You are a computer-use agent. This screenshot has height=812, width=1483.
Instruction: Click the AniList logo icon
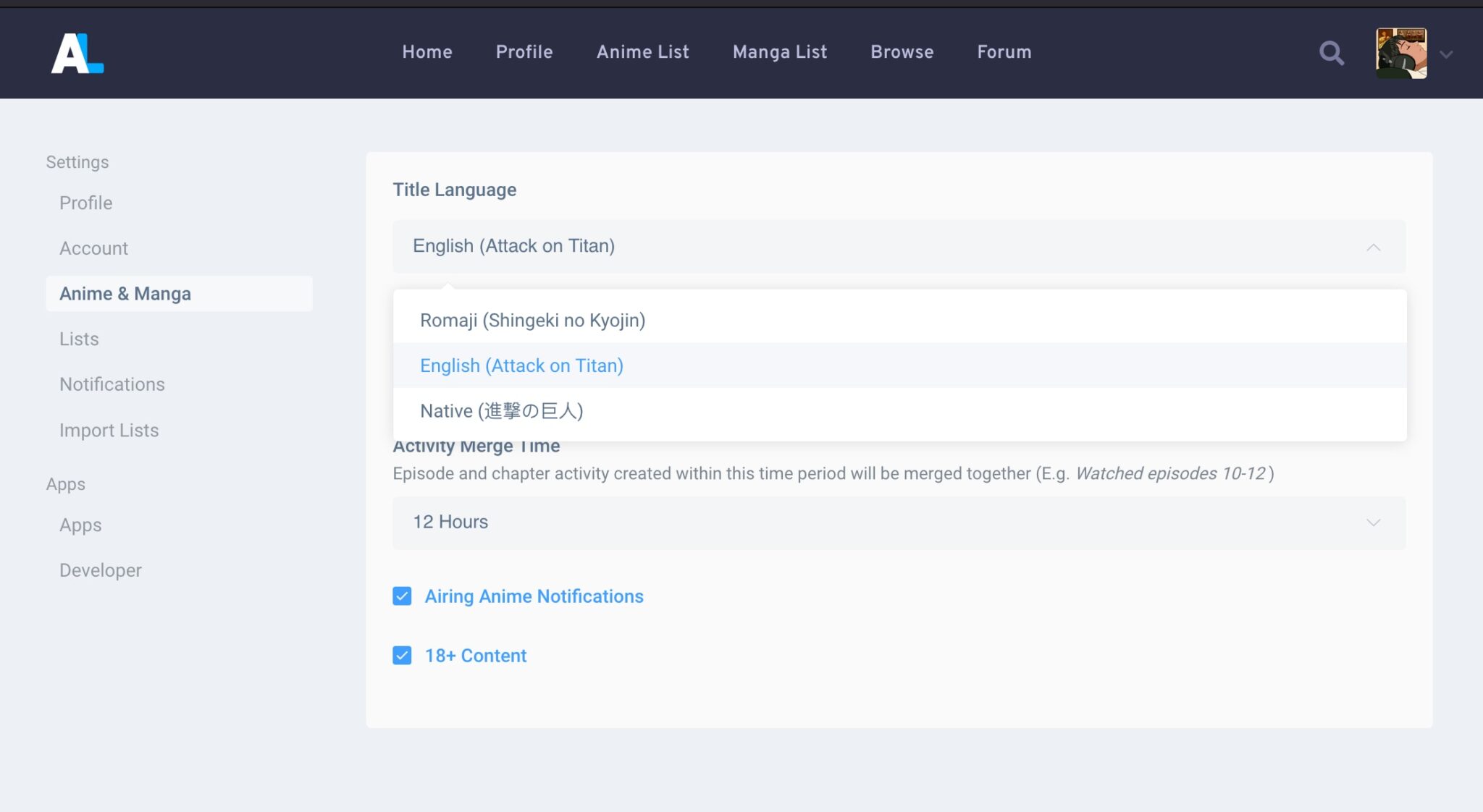click(77, 54)
